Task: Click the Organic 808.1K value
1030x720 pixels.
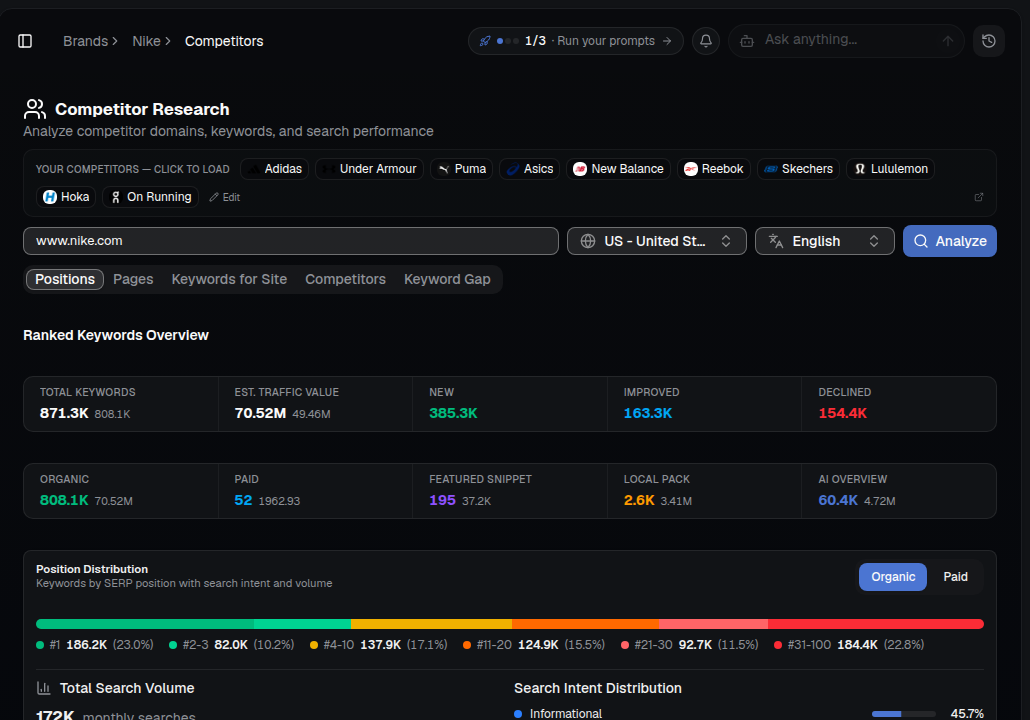Action: pos(64,500)
